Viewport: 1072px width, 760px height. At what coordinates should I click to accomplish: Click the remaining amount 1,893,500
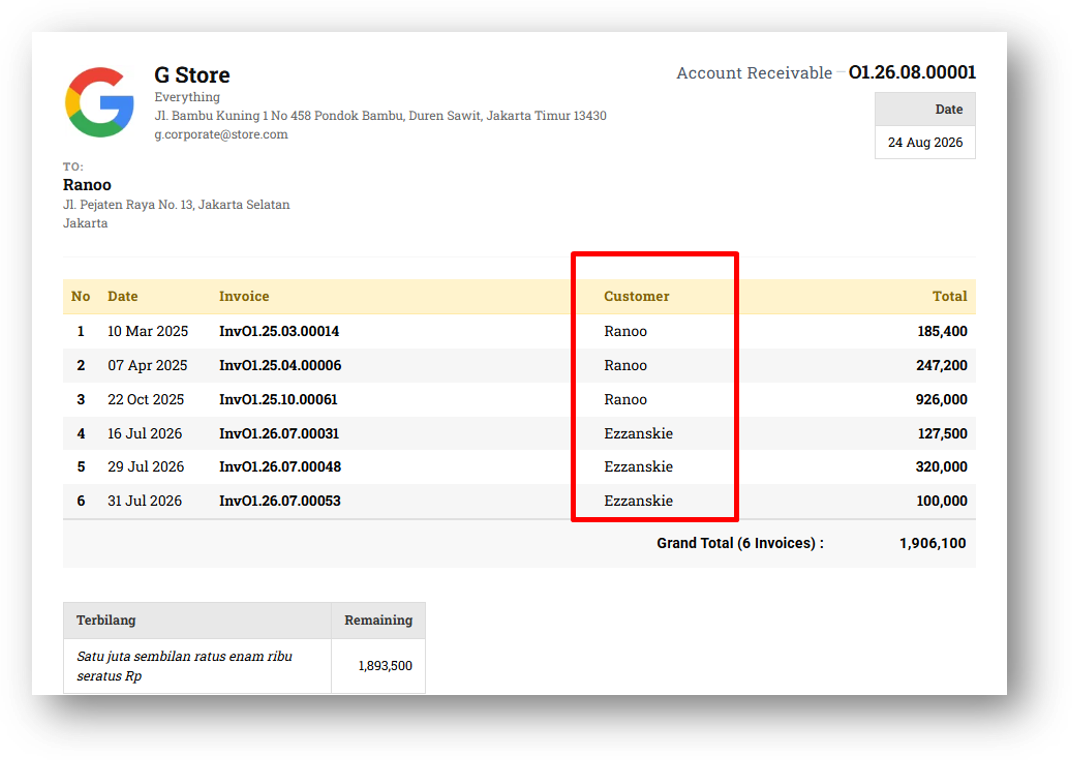pos(385,666)
